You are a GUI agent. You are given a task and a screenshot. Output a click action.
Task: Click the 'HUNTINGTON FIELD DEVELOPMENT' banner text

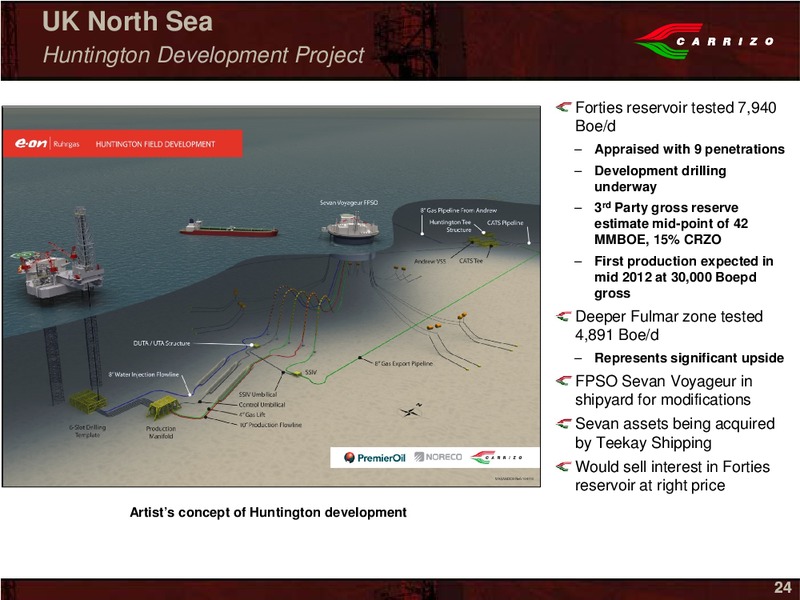[x=155, y=144]
